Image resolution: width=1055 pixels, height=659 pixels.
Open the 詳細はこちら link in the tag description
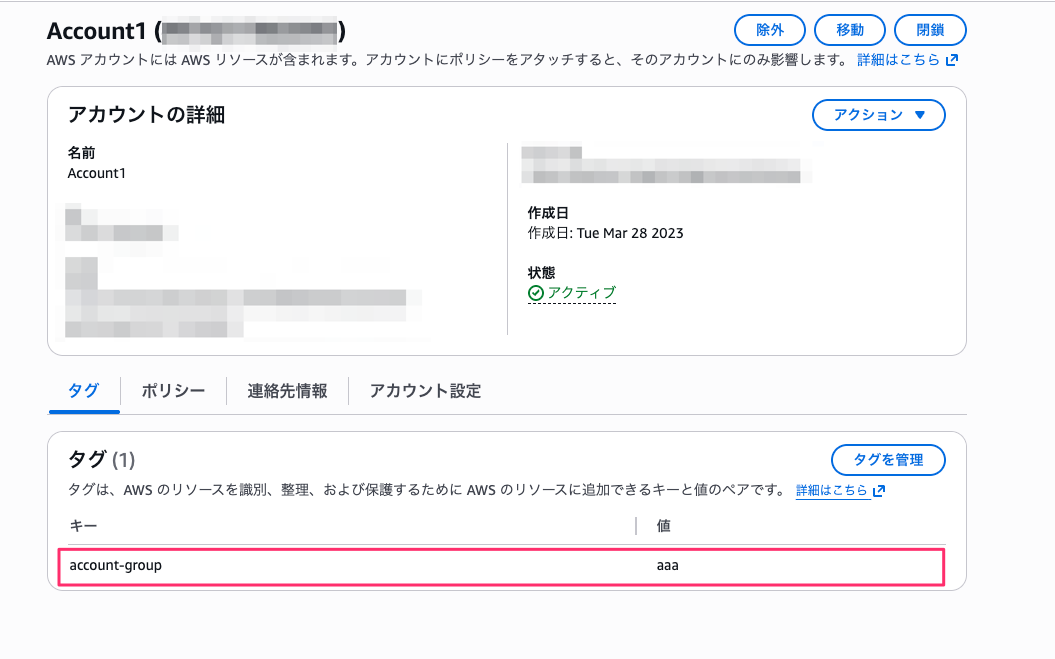click(834, 491)
